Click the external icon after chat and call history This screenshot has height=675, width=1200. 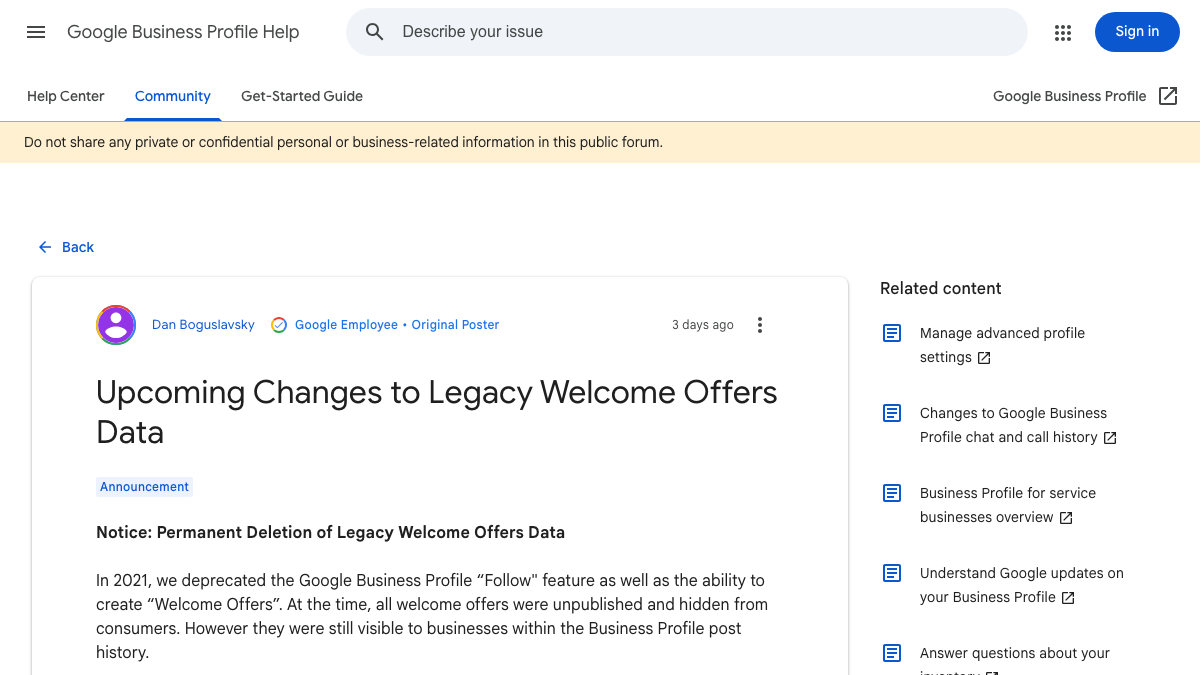[1110, 438]
